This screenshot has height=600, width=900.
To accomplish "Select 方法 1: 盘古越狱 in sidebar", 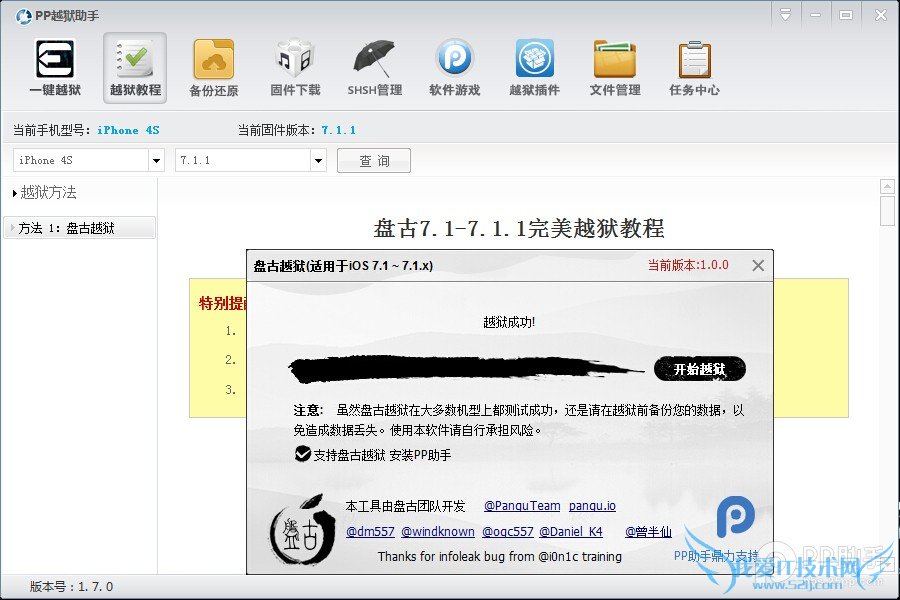I will (x=68, y=227).
